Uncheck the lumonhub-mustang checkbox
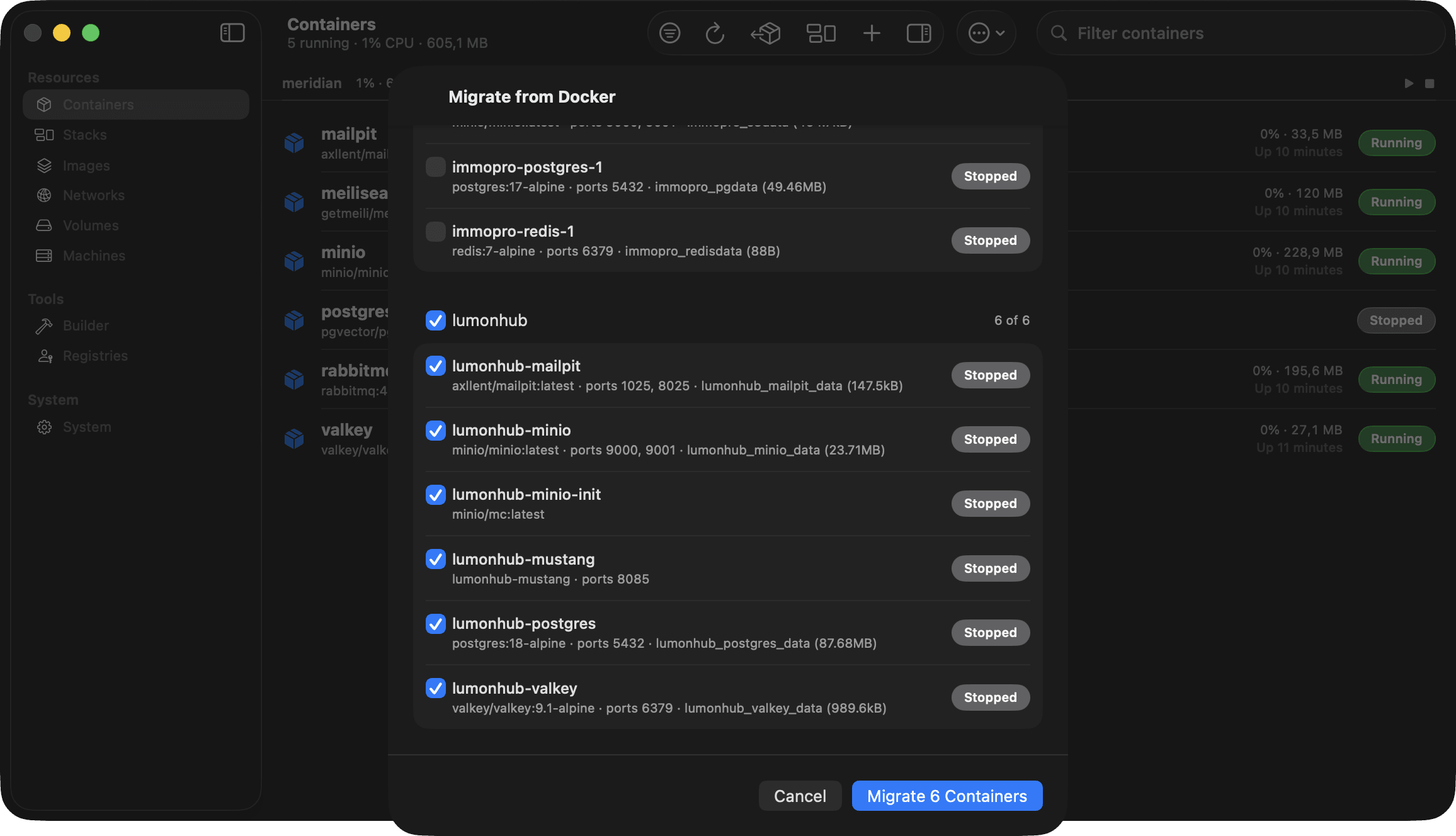Screen dimensions: 1456x836 pyautogui.click(x=436, y=559)
